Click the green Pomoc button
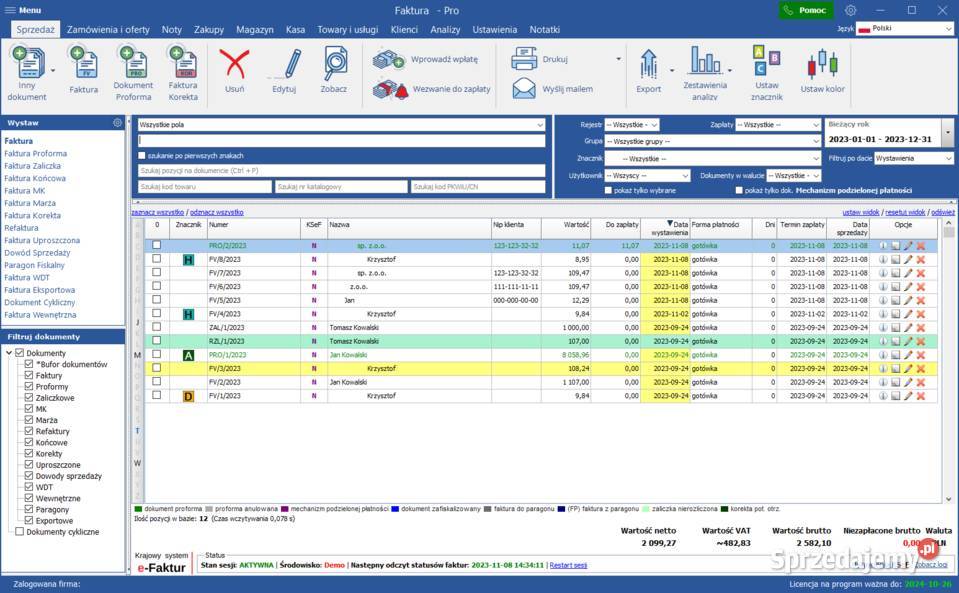The height and width of the screenshot is (593, 959). (806, 10)
